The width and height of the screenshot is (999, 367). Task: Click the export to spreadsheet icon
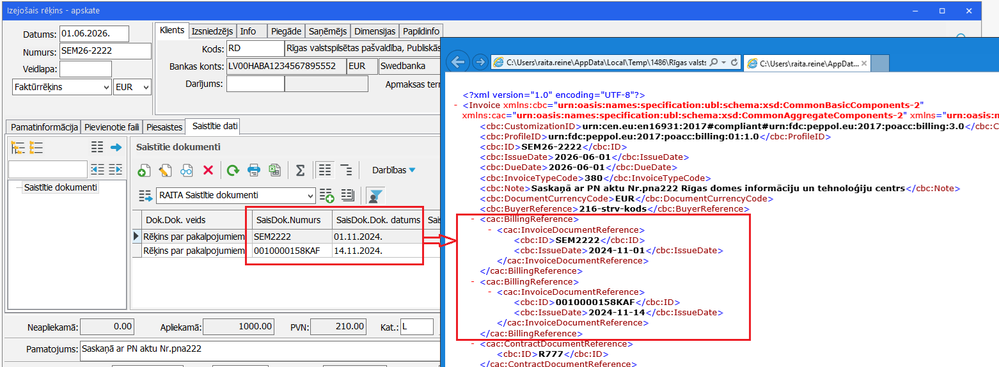click(275, 170)
